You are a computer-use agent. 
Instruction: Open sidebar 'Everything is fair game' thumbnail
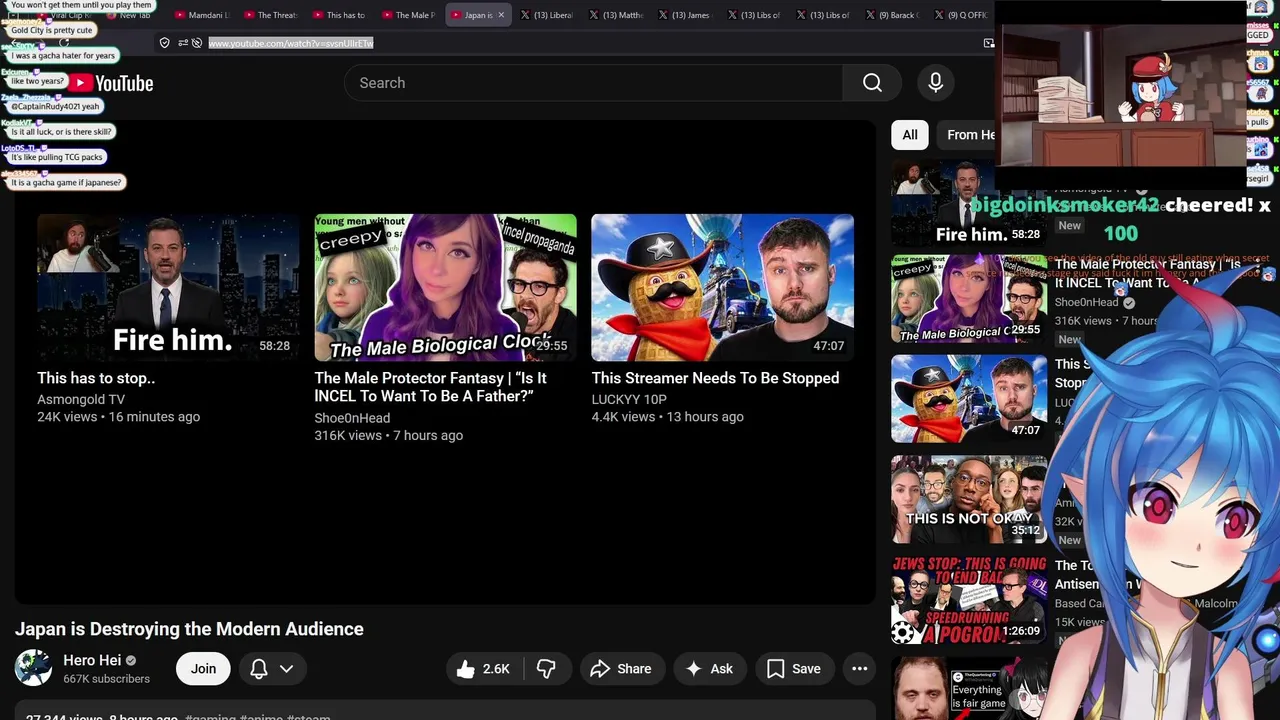(x=969, y=690)
